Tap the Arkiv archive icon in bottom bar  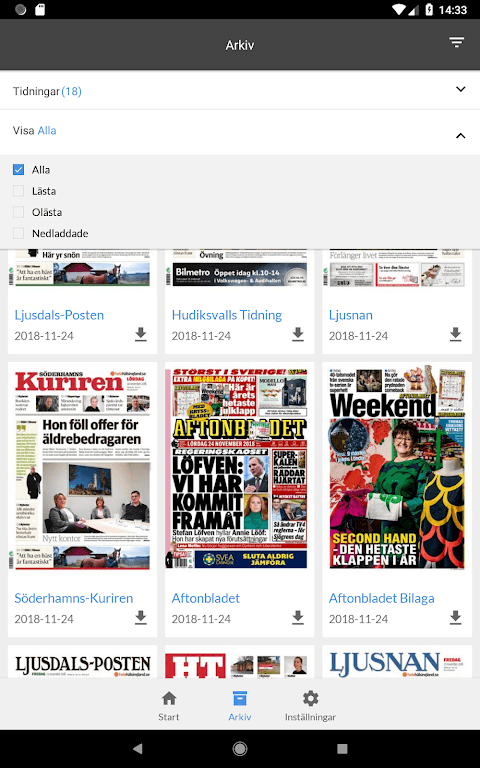(240, 698)
